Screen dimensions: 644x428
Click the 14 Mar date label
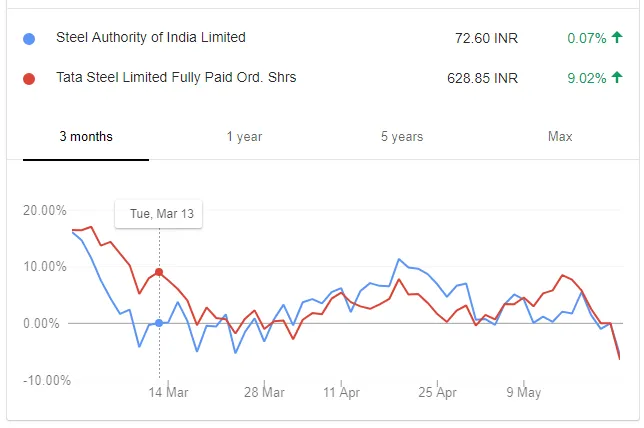(x=168, y=393)
